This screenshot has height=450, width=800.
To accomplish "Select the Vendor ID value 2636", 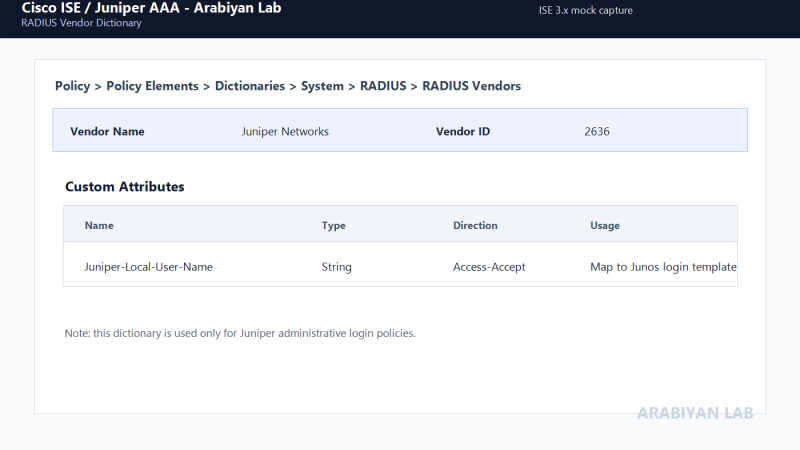I will click(596, 132).
